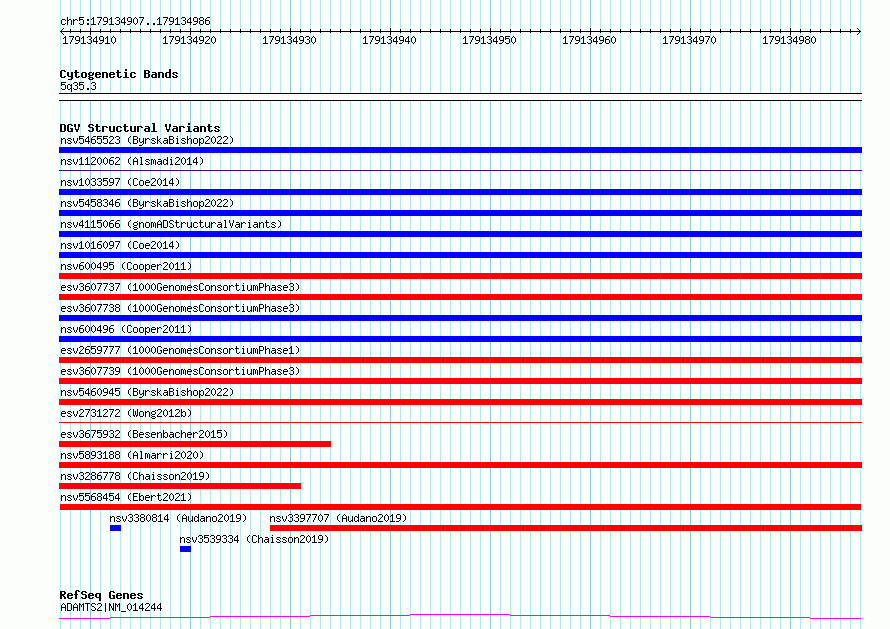Click the blue bar under esv3607738
Viewport: 890px width, 629px height.
460,318
